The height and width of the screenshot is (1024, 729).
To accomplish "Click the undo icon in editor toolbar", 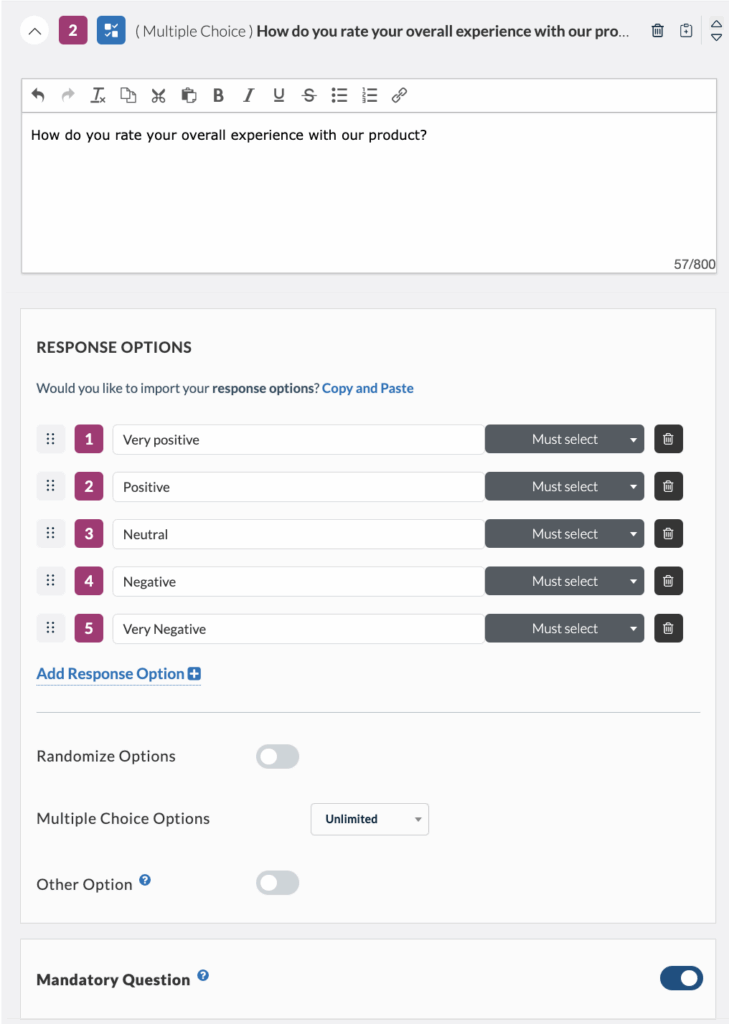I will 38,95.
